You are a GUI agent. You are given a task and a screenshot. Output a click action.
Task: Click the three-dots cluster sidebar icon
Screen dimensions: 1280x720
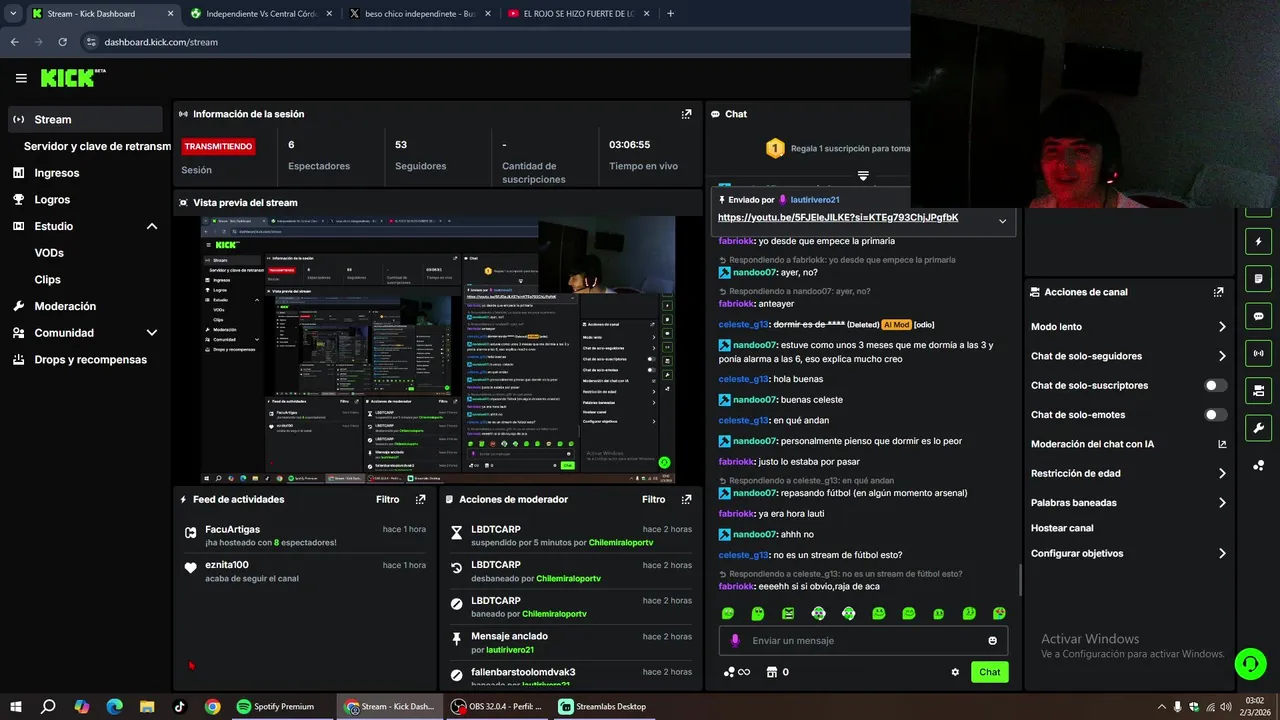(x=1258, y=465)
